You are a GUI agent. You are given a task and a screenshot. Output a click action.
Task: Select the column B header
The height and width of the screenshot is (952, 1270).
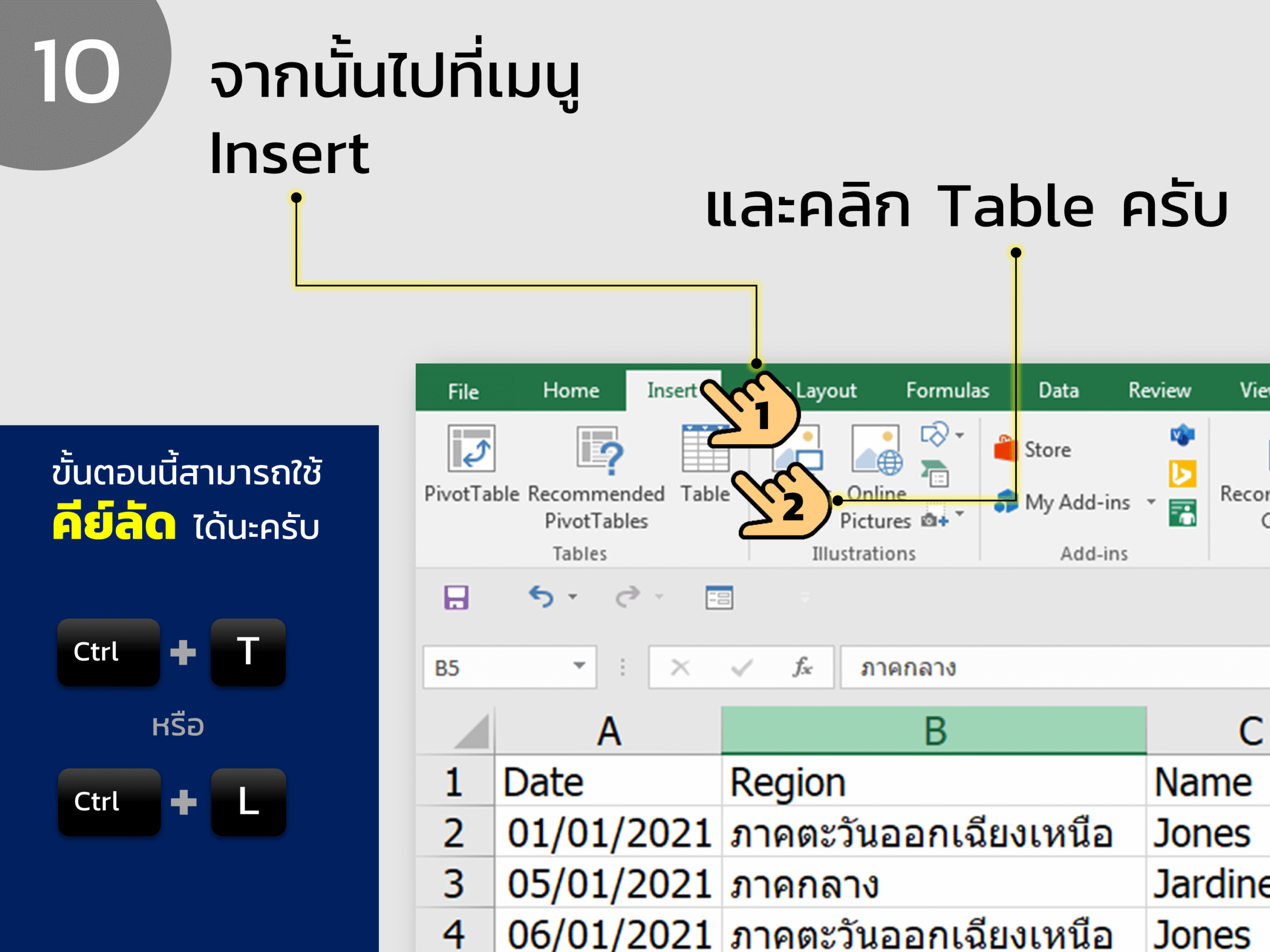click(x=934, y=730)
